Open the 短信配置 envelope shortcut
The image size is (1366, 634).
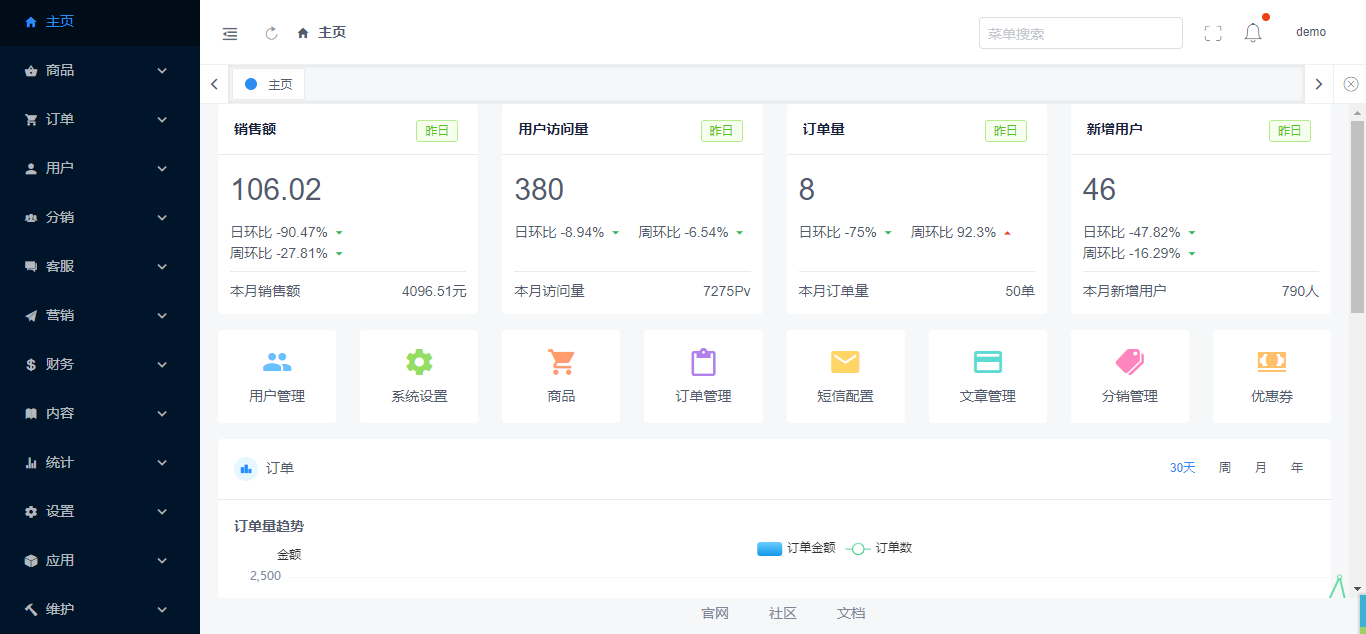point(845,362)
